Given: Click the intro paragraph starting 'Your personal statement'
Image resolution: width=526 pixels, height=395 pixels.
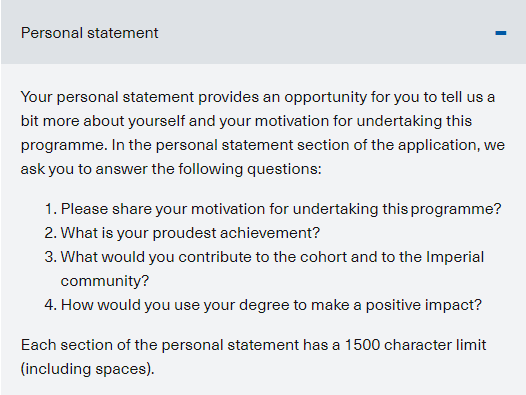Looking at the screenshot, I should coord(263,133).
